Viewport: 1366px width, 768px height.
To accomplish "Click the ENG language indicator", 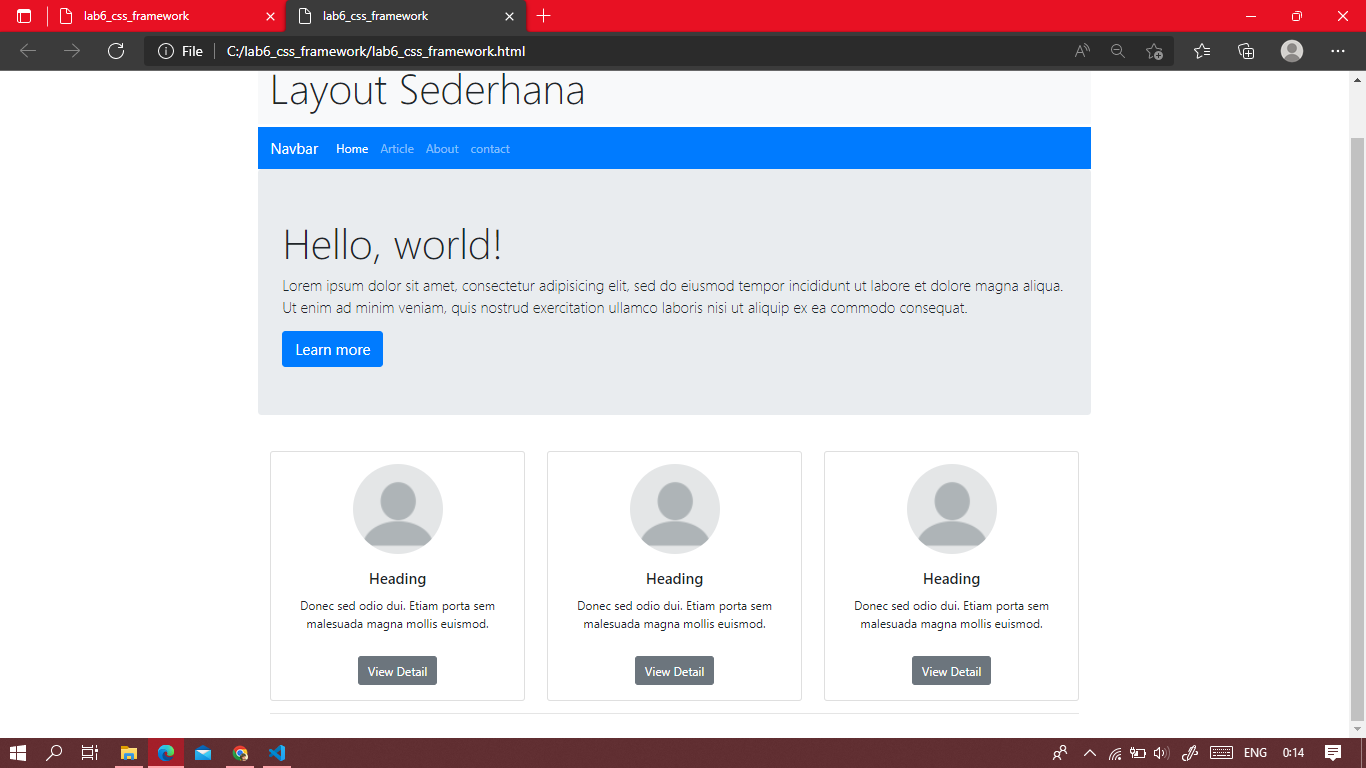I will (1255, 753).
